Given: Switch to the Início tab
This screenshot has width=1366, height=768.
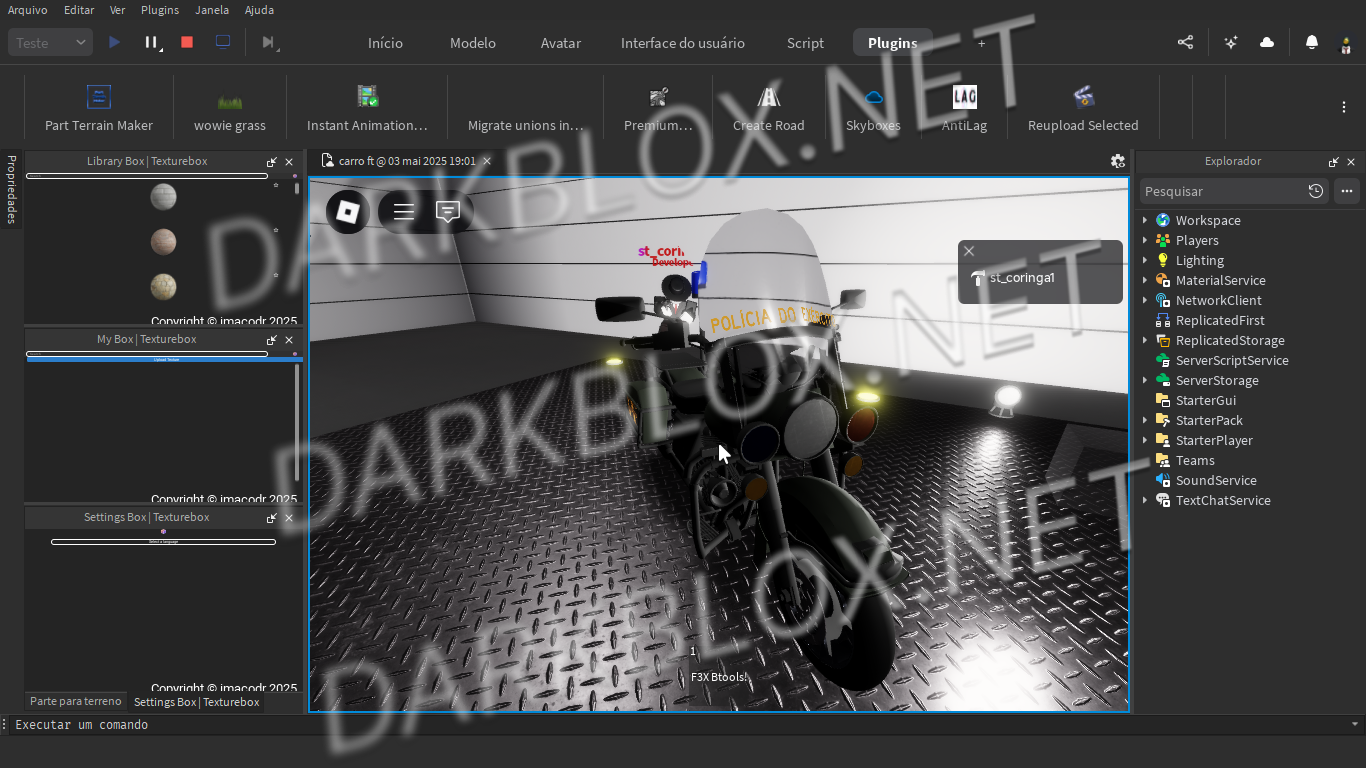Looking at the screenshot, I should (385, 43).
